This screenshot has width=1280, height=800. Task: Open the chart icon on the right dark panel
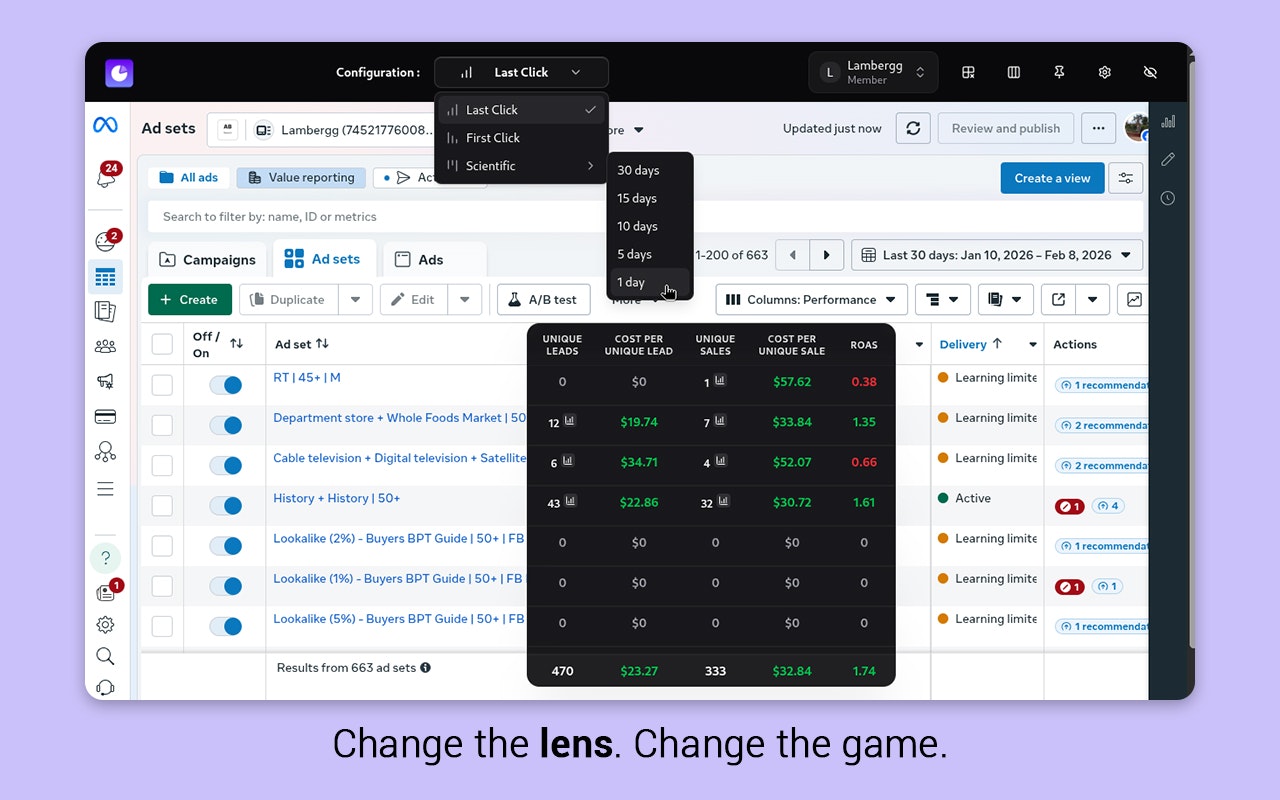point(1168,121)
